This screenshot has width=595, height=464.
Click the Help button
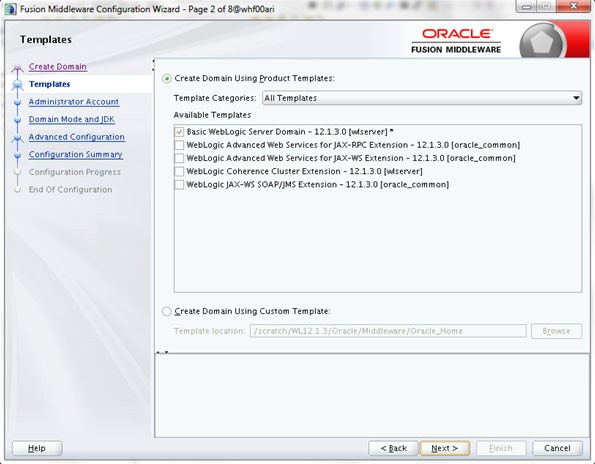(x=37, y=448)
